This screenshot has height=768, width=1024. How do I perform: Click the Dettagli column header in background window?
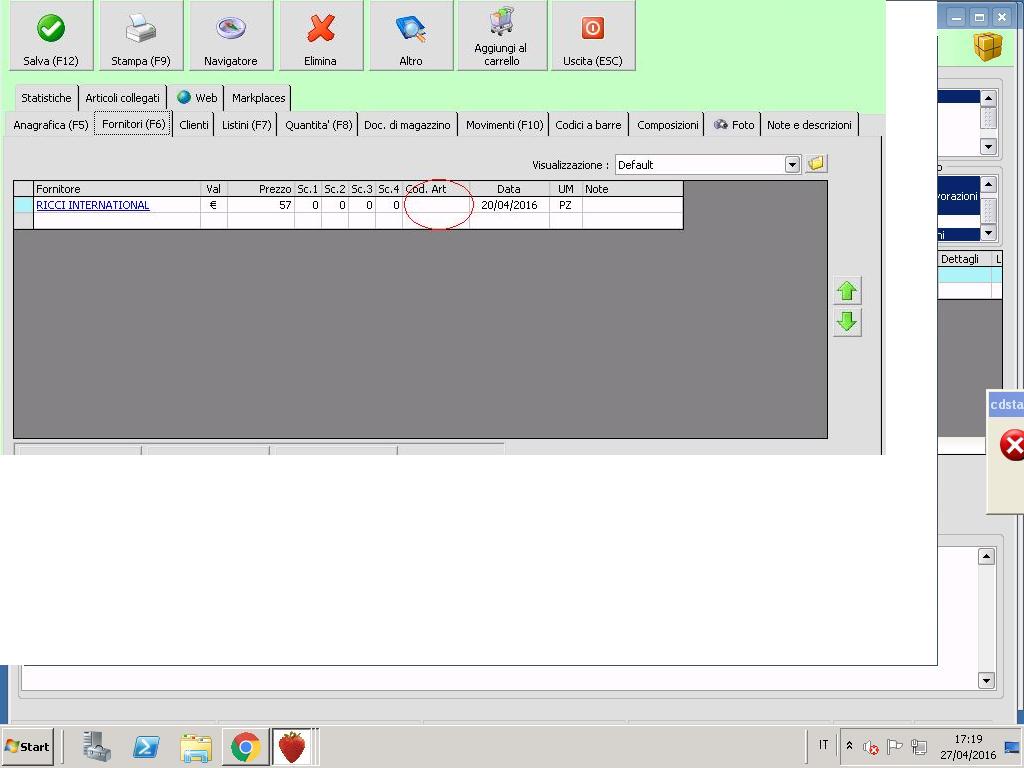965,259
